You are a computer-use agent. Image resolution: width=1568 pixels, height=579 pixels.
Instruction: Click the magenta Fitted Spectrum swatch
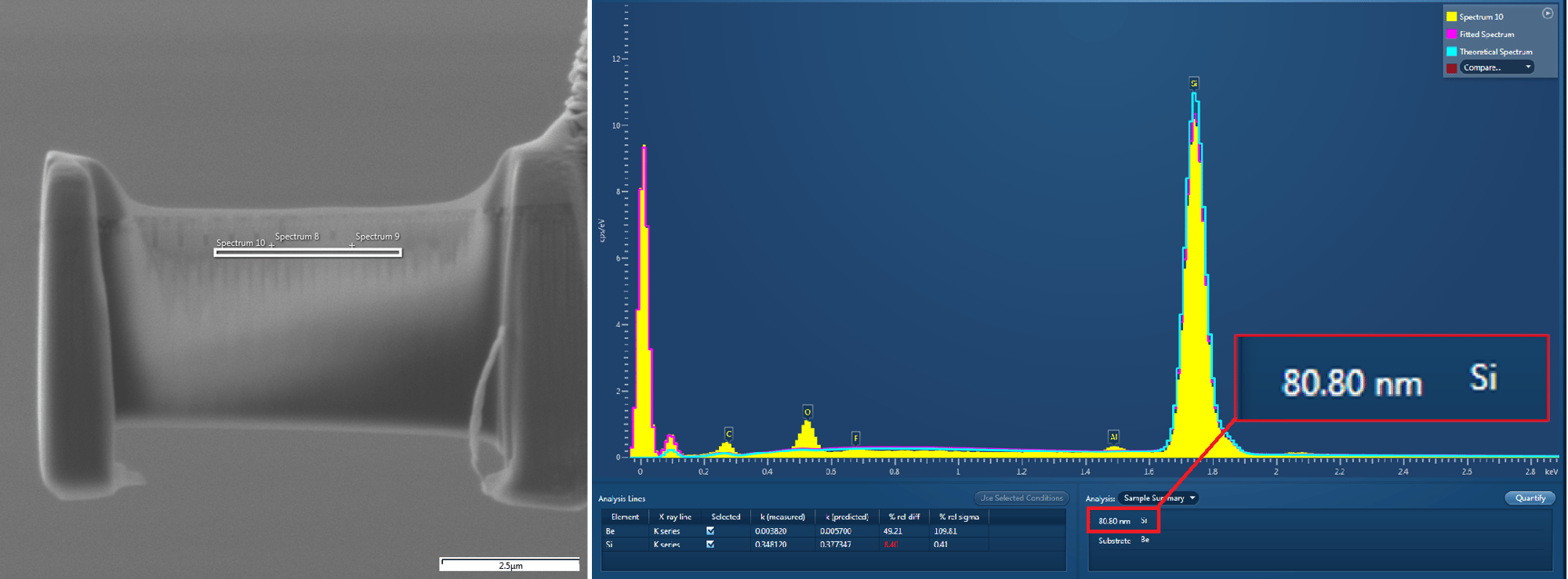(x=1451, y=34)
